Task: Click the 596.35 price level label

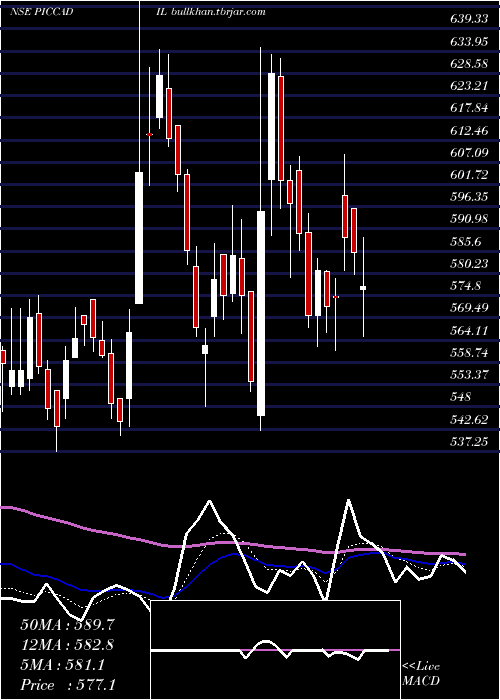Action: [469, 197]
